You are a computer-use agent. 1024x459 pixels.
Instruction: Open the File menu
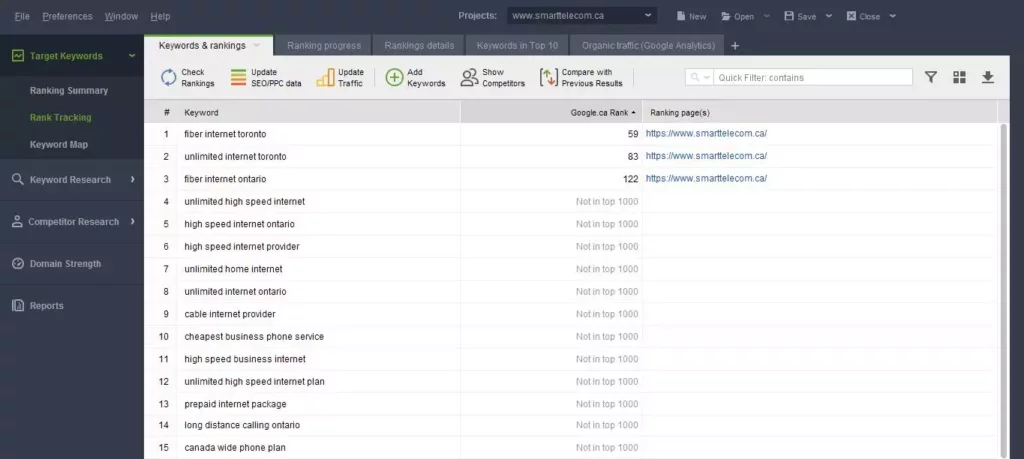(22, 16)
